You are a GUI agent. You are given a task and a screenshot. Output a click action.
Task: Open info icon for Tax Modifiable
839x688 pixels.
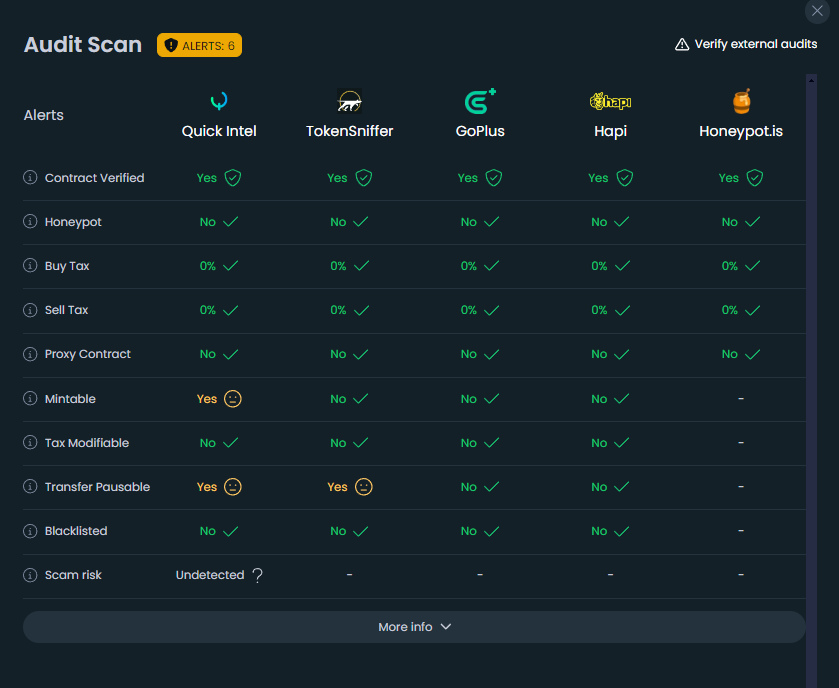[30, 442]
